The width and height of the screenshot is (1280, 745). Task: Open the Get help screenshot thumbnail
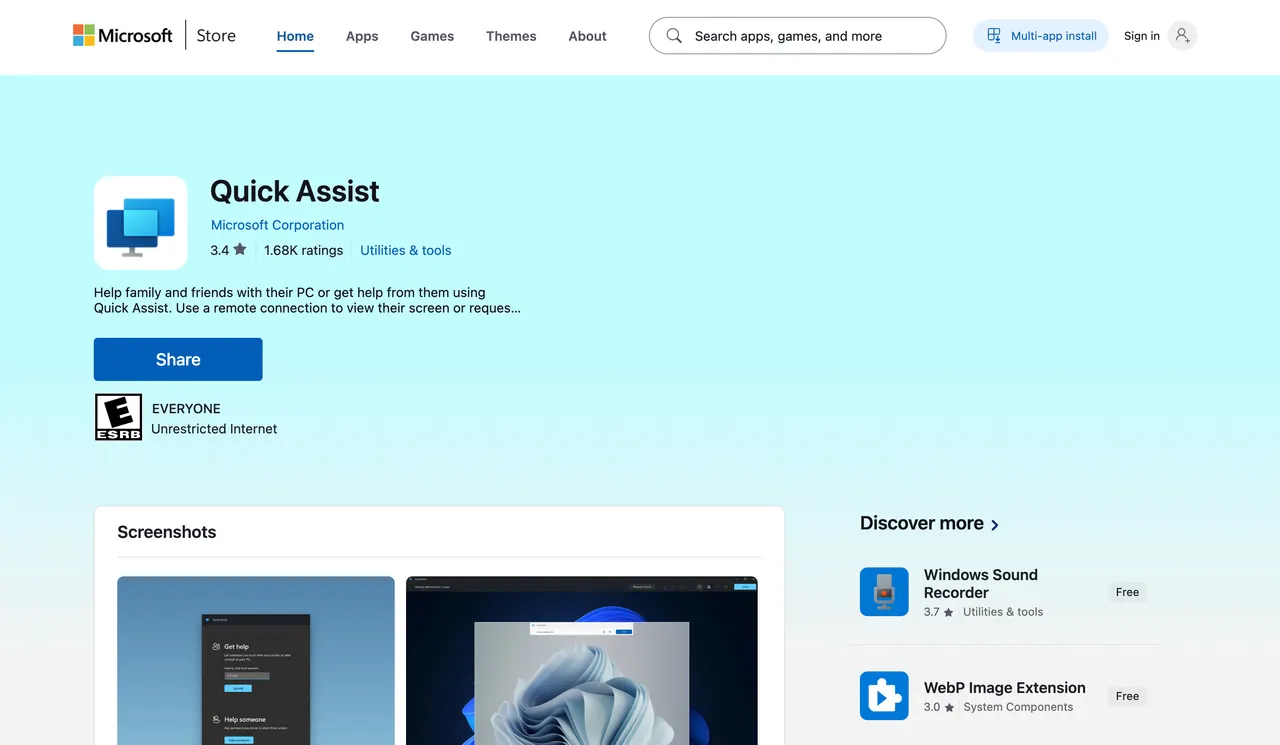click(256, 660)
